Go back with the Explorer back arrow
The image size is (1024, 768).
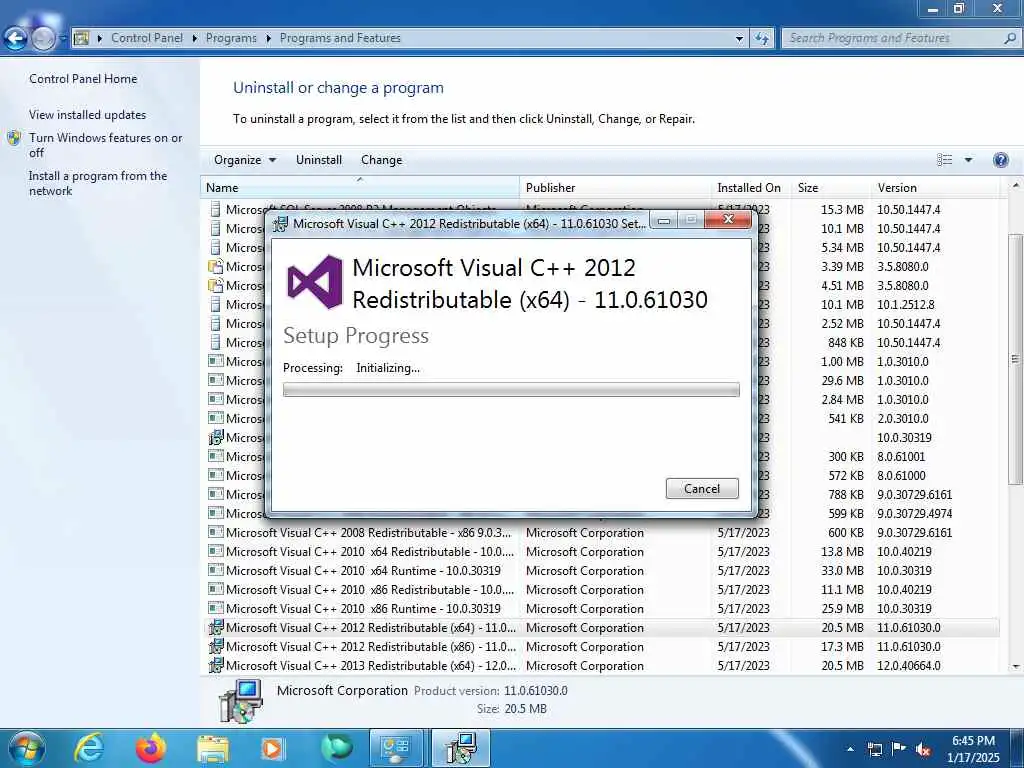16,39
